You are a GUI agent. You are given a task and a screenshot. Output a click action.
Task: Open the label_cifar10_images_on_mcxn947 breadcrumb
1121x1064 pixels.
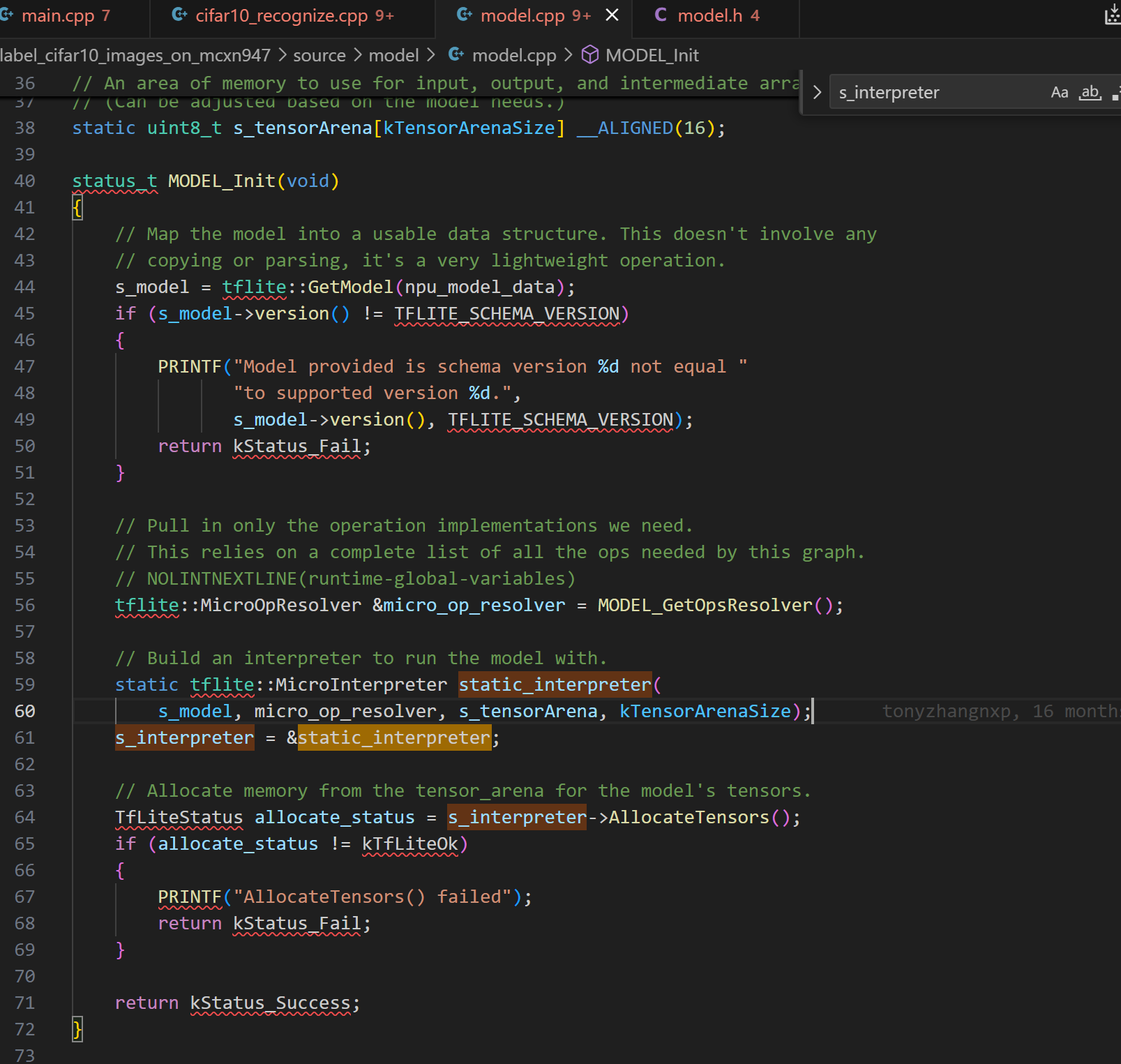135,55
